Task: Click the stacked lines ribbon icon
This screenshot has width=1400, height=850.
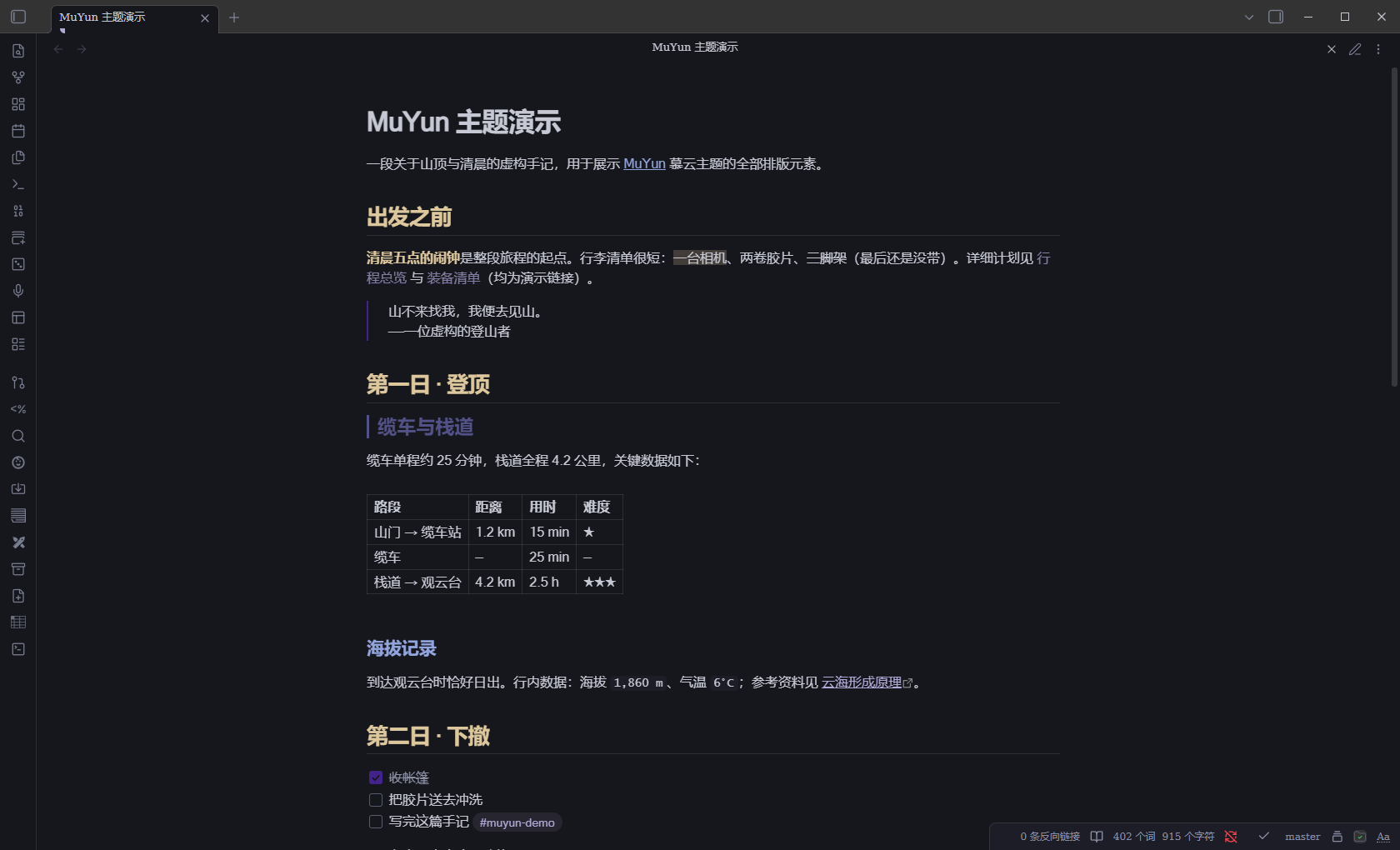Action: pyautogui.click(x=18, y=516)
